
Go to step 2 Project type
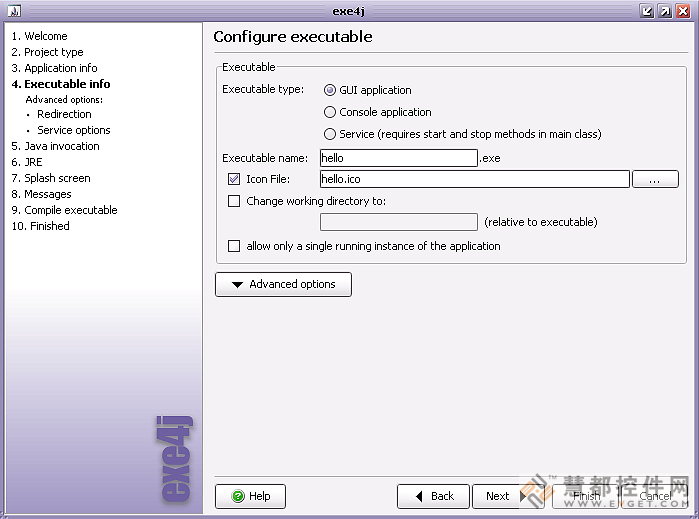pos(47,52)
